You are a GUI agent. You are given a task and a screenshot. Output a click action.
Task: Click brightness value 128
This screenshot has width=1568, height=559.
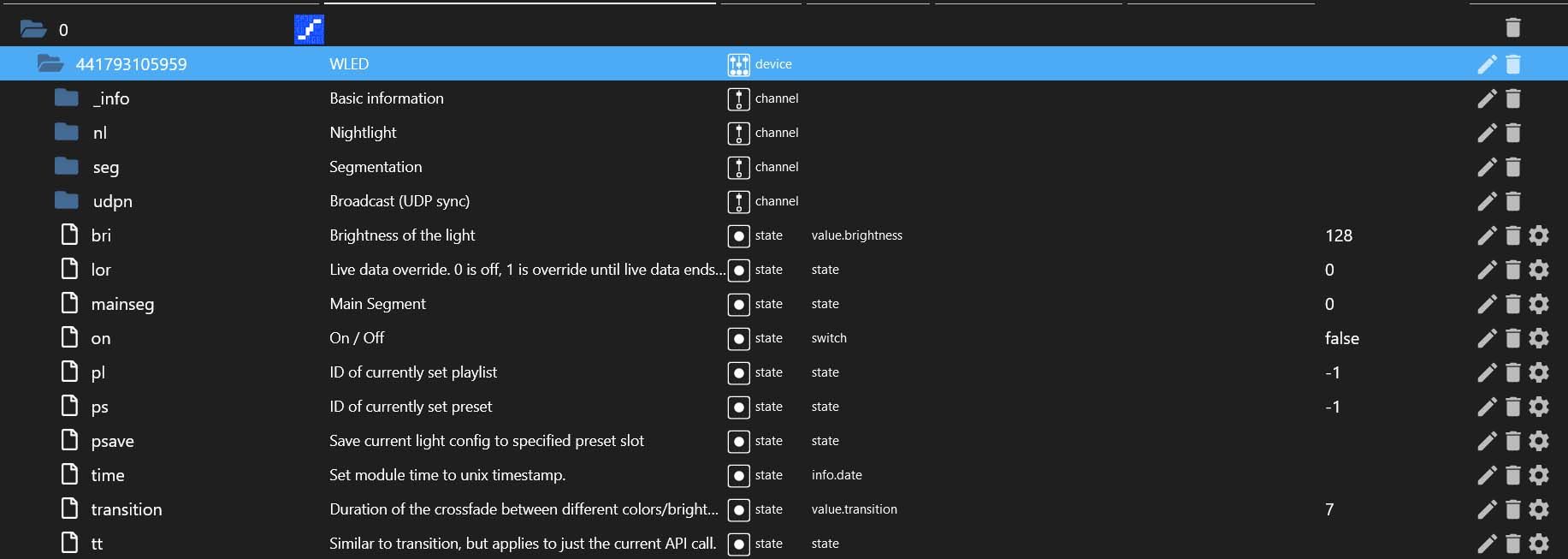pos(1338,235)
